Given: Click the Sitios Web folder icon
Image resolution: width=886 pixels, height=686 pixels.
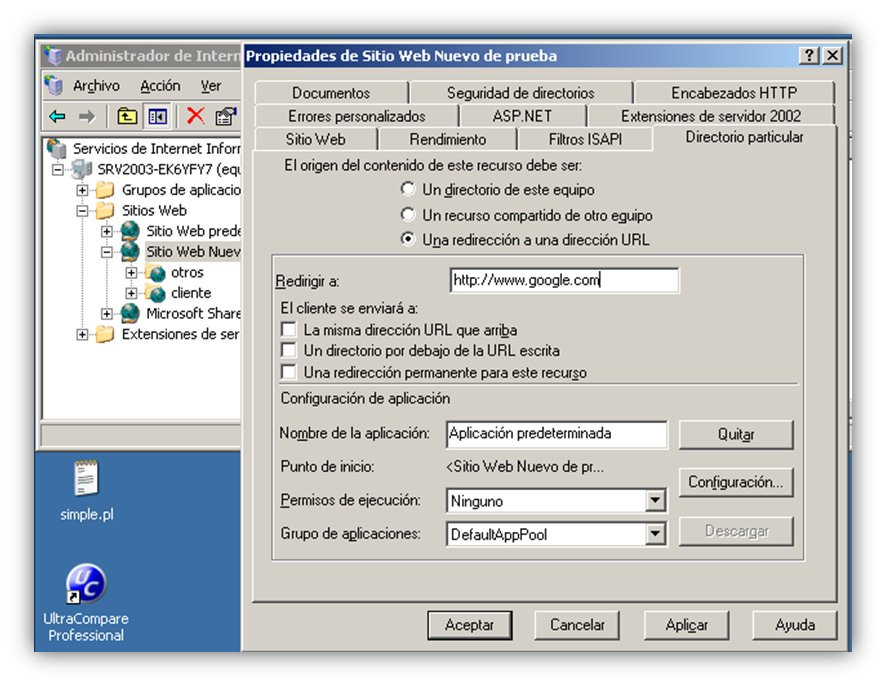Looking at the screenshot, I should (x=105, y=210).
